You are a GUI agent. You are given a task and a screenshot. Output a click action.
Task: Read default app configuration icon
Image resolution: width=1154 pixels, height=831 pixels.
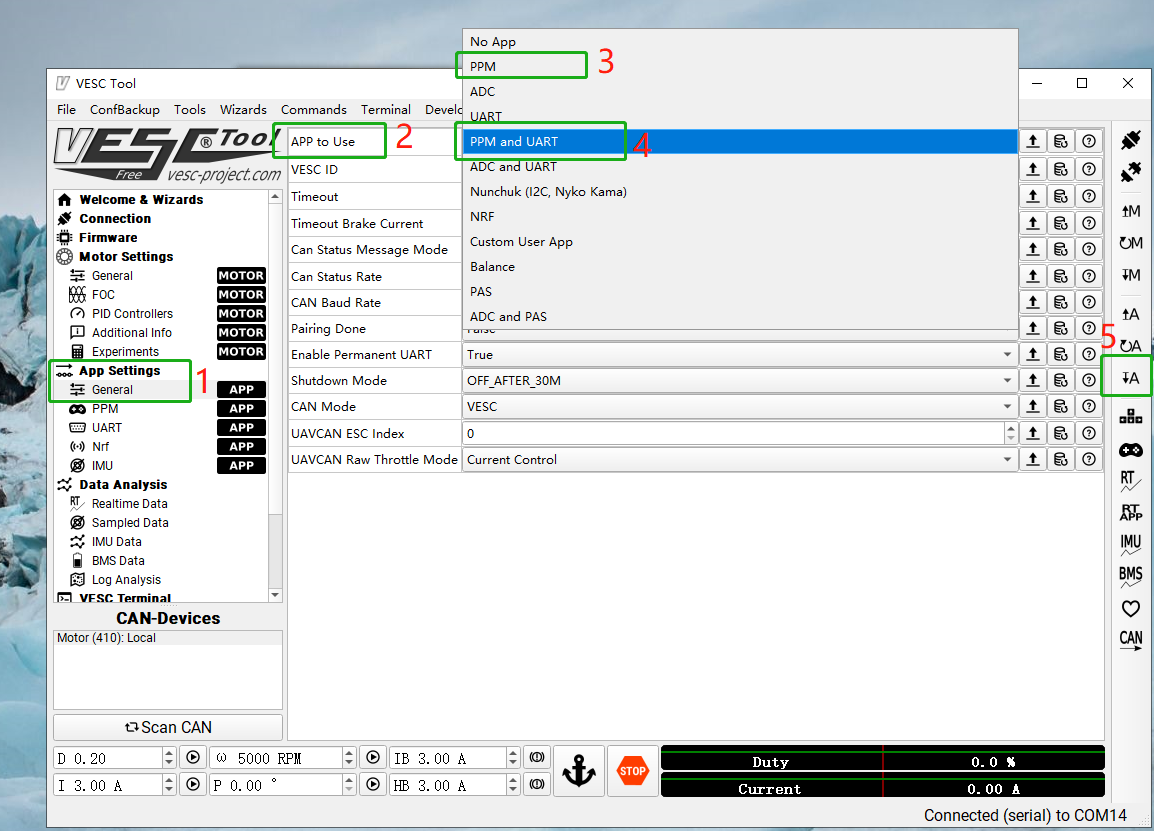tap(1130, 346)
